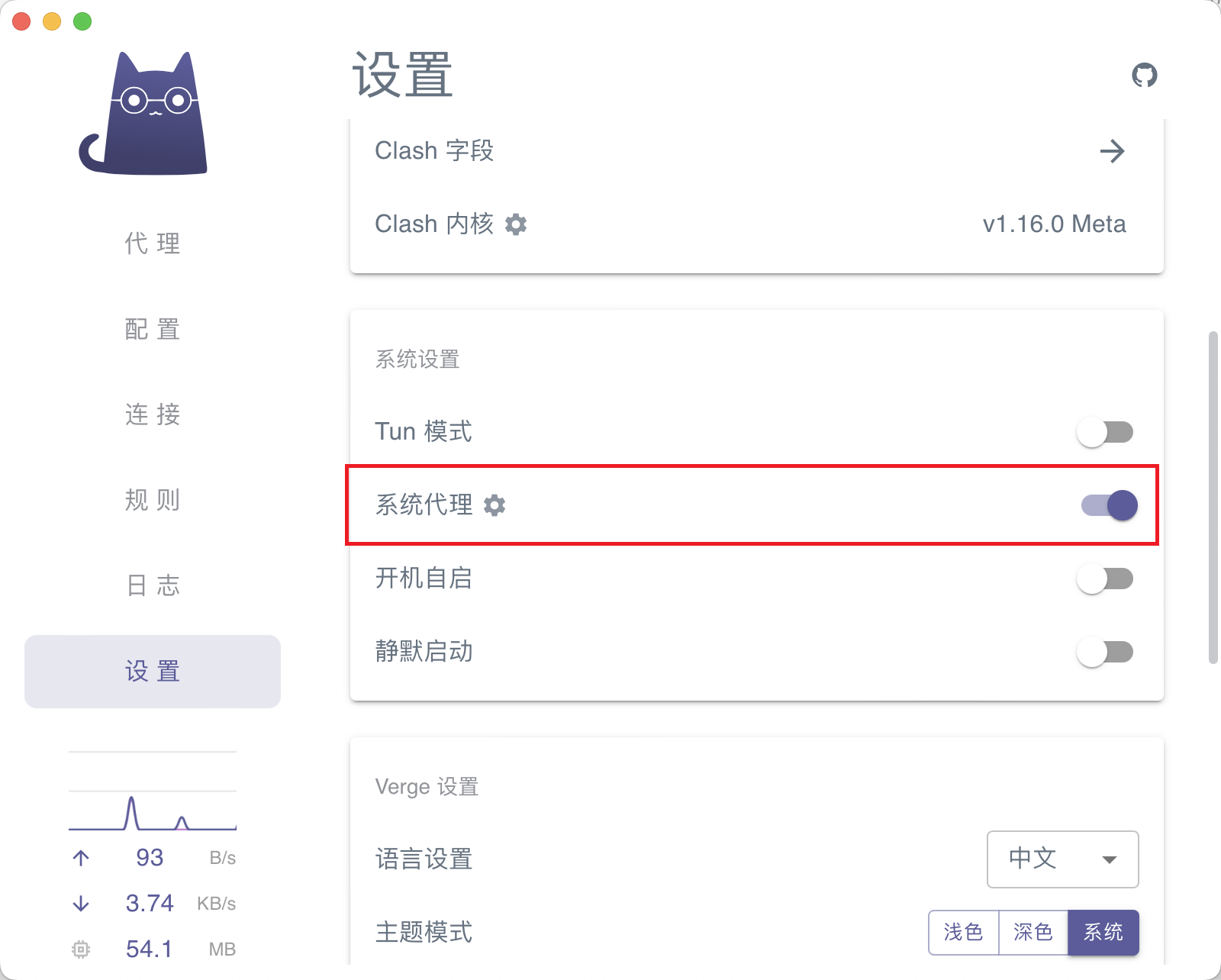This screenshot has width=1221, height=980.
Task: Open 系统代理 gear settings
Action: [x=495, y=505]
